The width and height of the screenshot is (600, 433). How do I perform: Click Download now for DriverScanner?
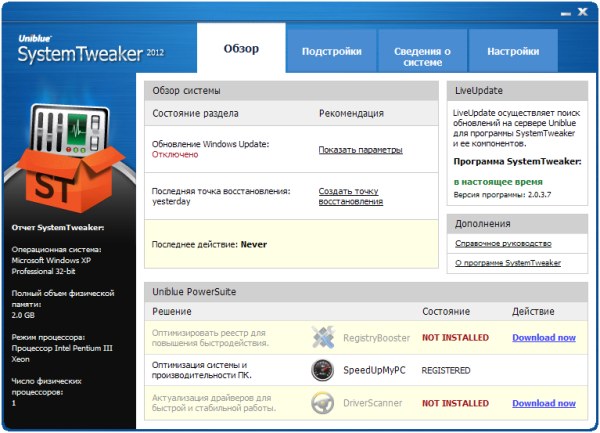pyautogui.click(x=543, y=403)
